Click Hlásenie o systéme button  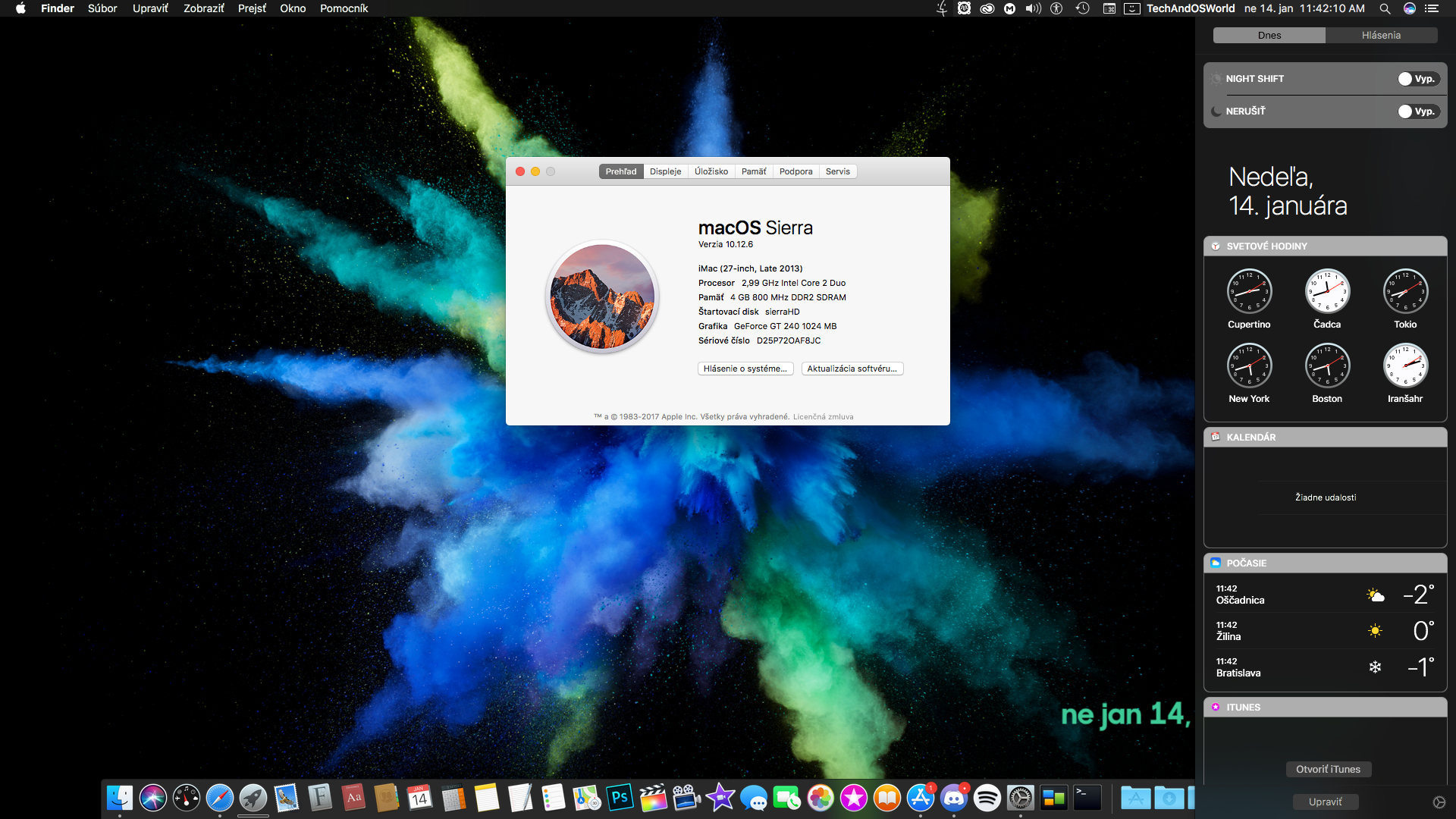point(745,368)
